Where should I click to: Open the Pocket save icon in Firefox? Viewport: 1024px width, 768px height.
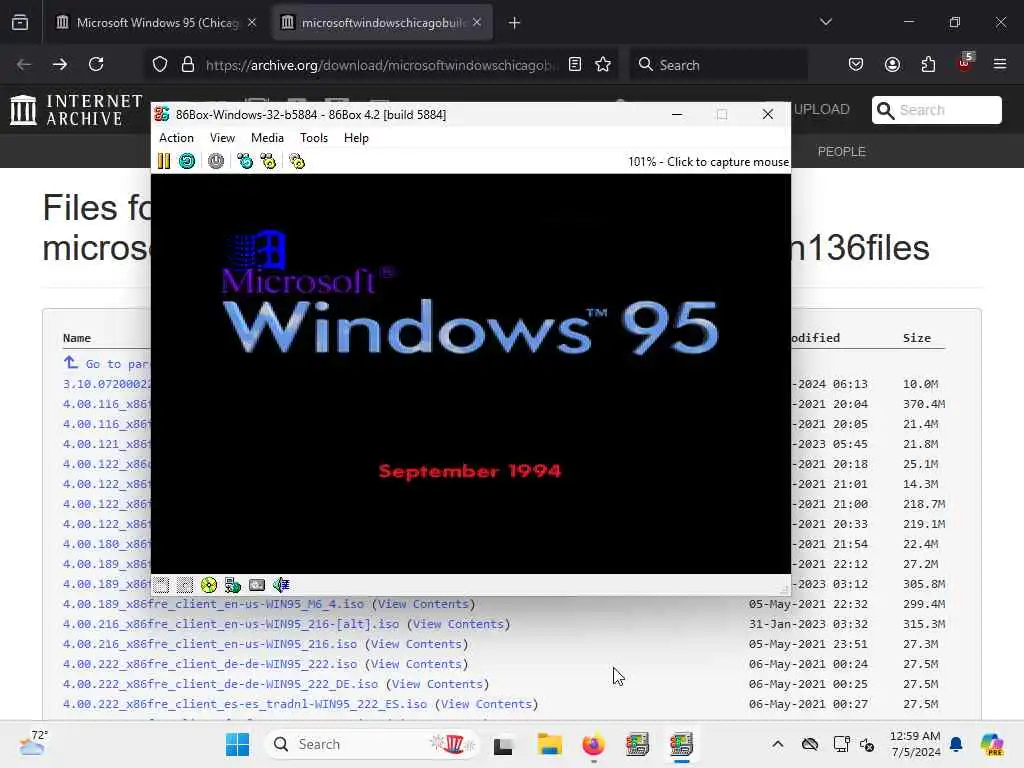856,64
